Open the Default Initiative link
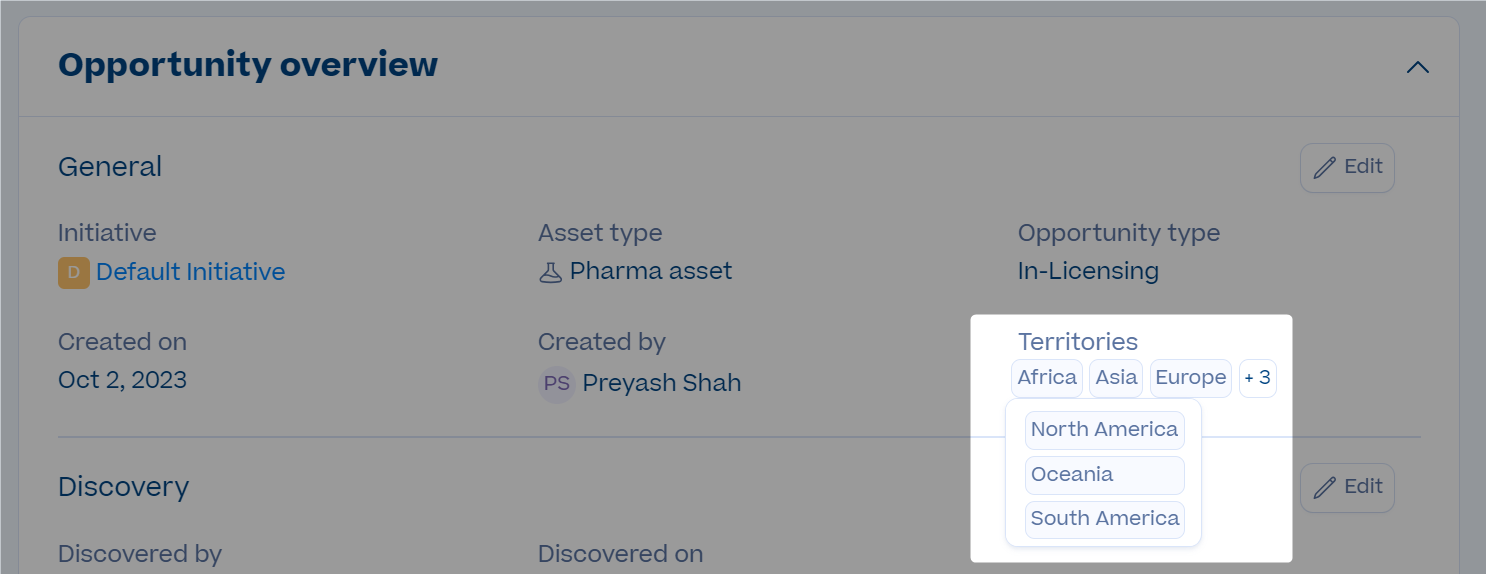1486x574 pixels. click(x=191, y=272)
